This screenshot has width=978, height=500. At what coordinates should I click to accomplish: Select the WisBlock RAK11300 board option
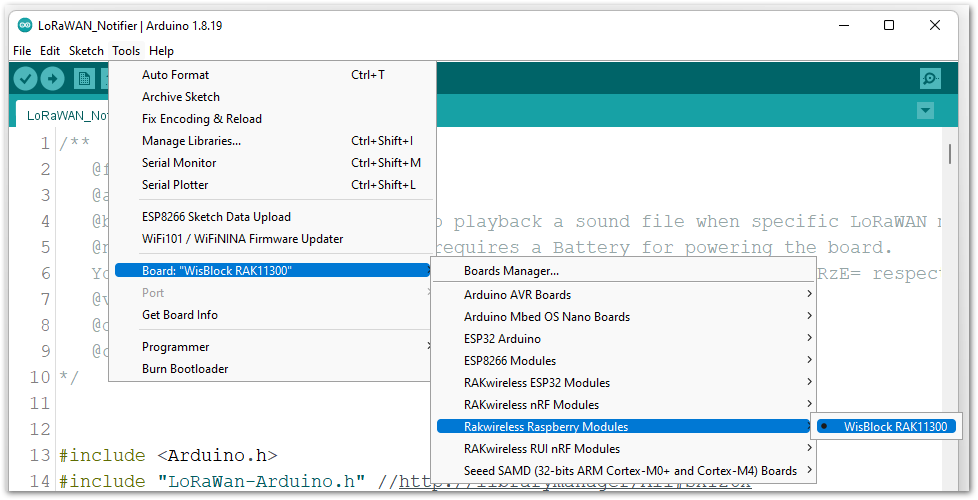coord(886,427)
